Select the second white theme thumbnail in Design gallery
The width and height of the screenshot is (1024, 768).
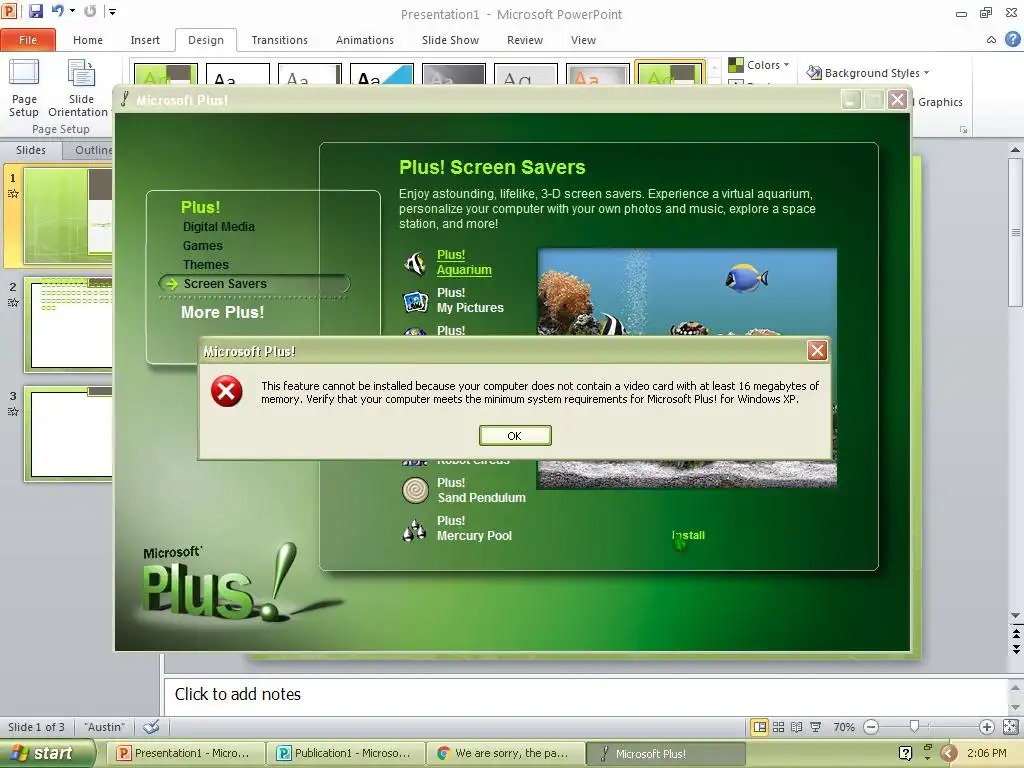pos(238,74)
